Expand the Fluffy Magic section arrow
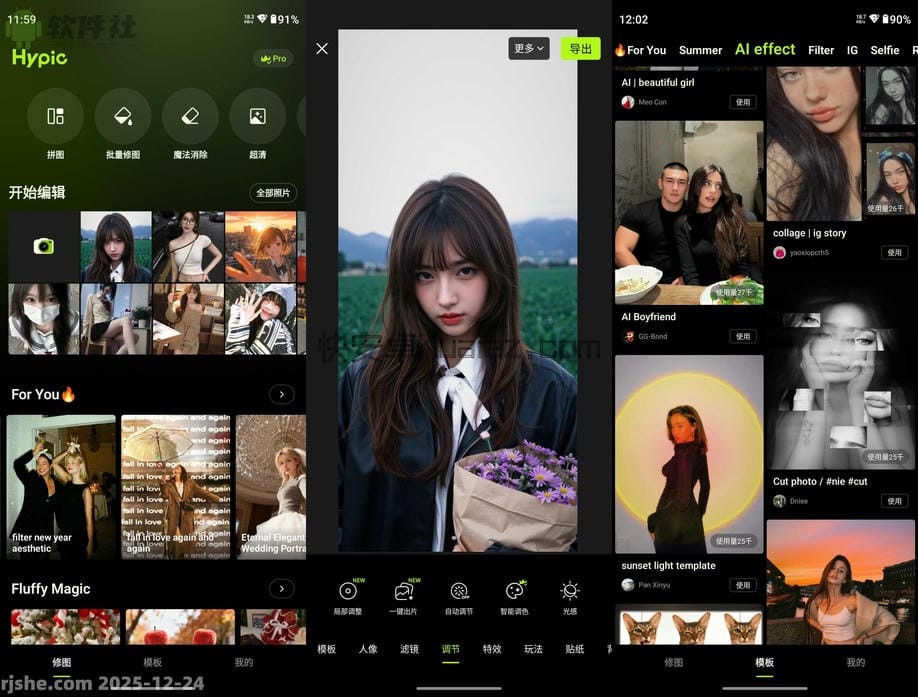 click(x=283, y=589)
